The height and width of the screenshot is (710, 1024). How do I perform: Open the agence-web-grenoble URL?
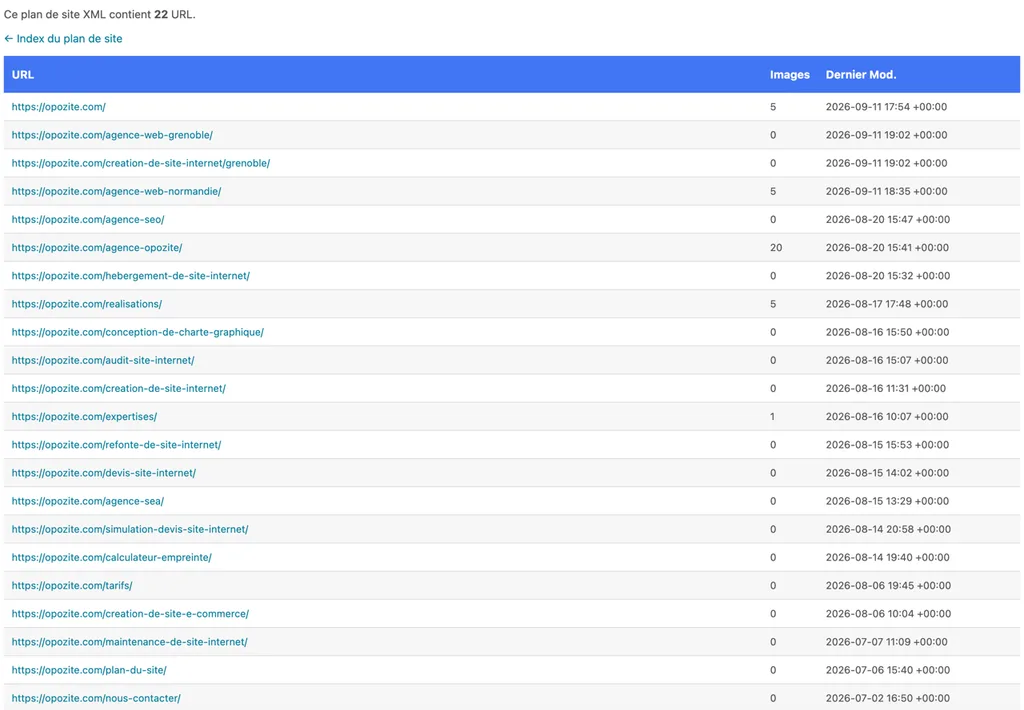[x=112, y=135]
